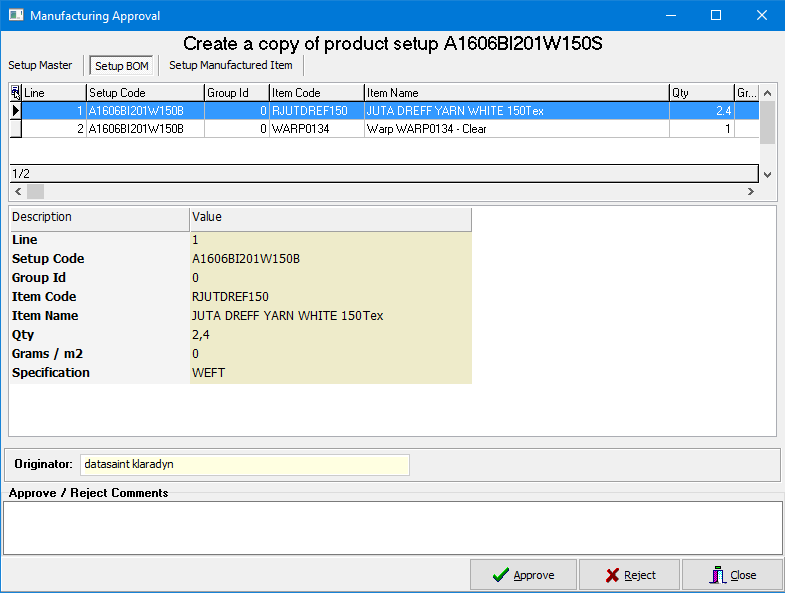
Task: Click the Approve / Reject Comments text box
Action: [x=392, y=528]
